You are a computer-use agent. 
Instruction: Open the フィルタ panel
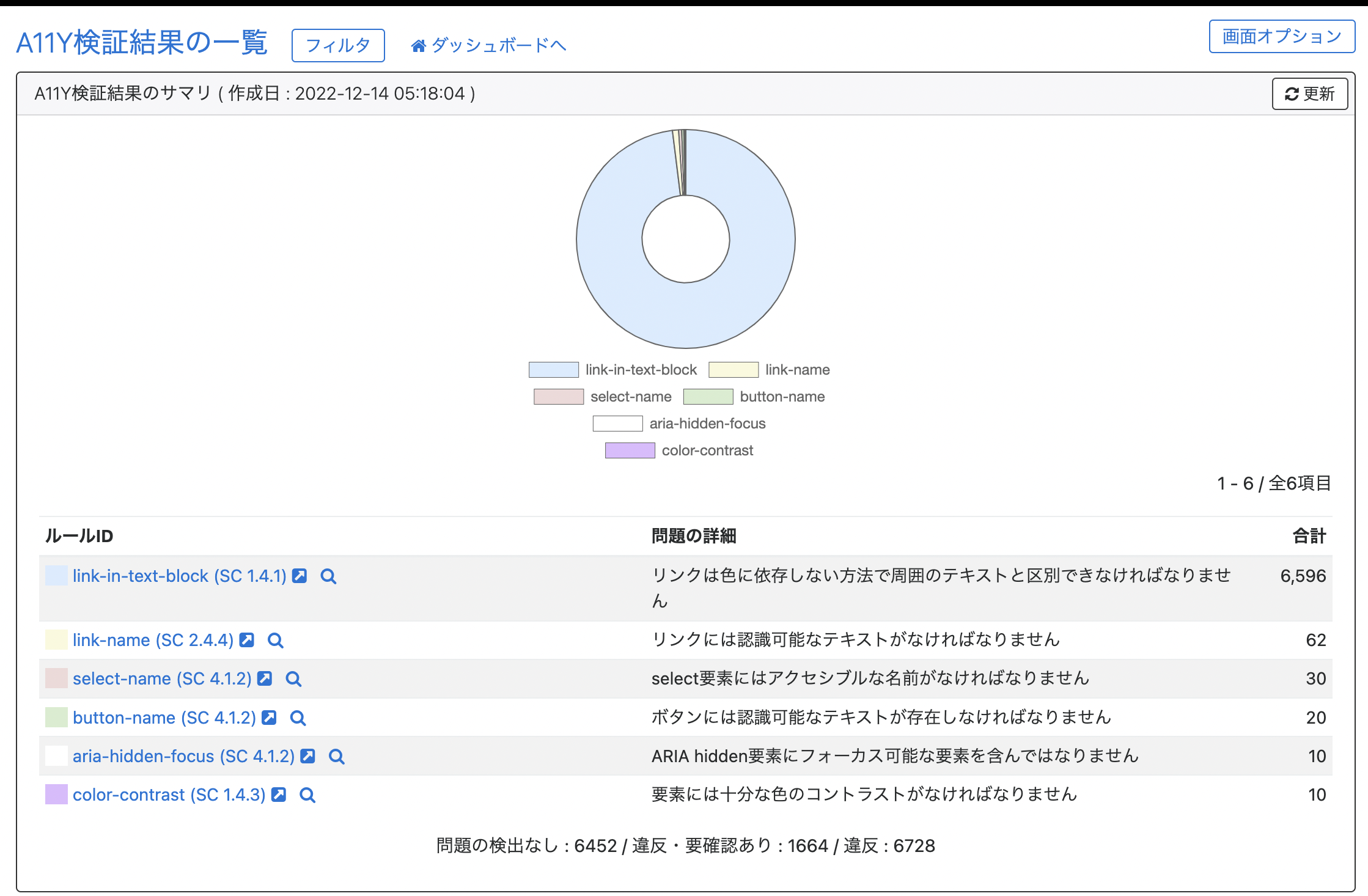coord(337,44)
